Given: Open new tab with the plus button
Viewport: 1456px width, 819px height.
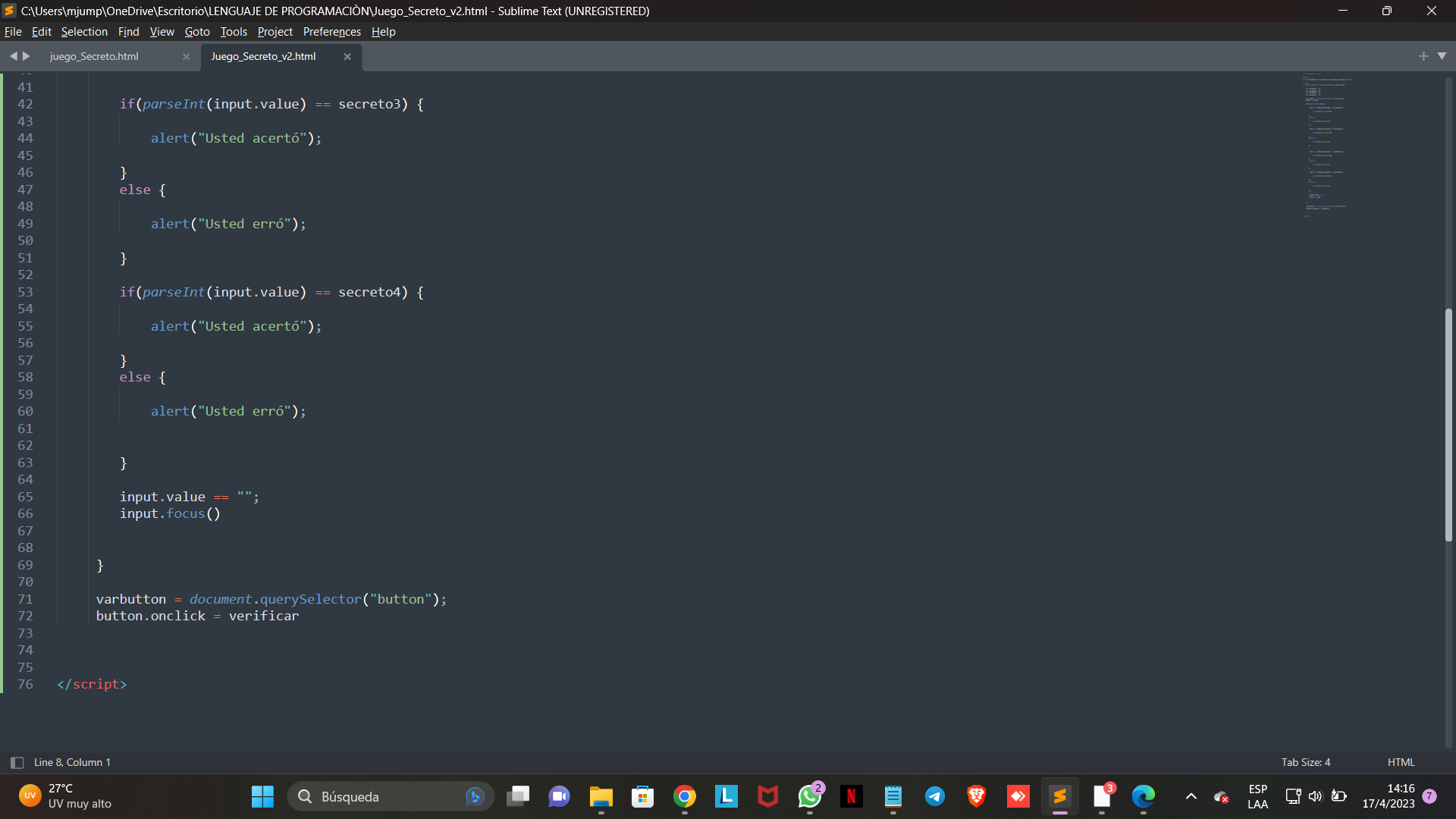Looking at the screenshot, I should (x=1424, y=55).
